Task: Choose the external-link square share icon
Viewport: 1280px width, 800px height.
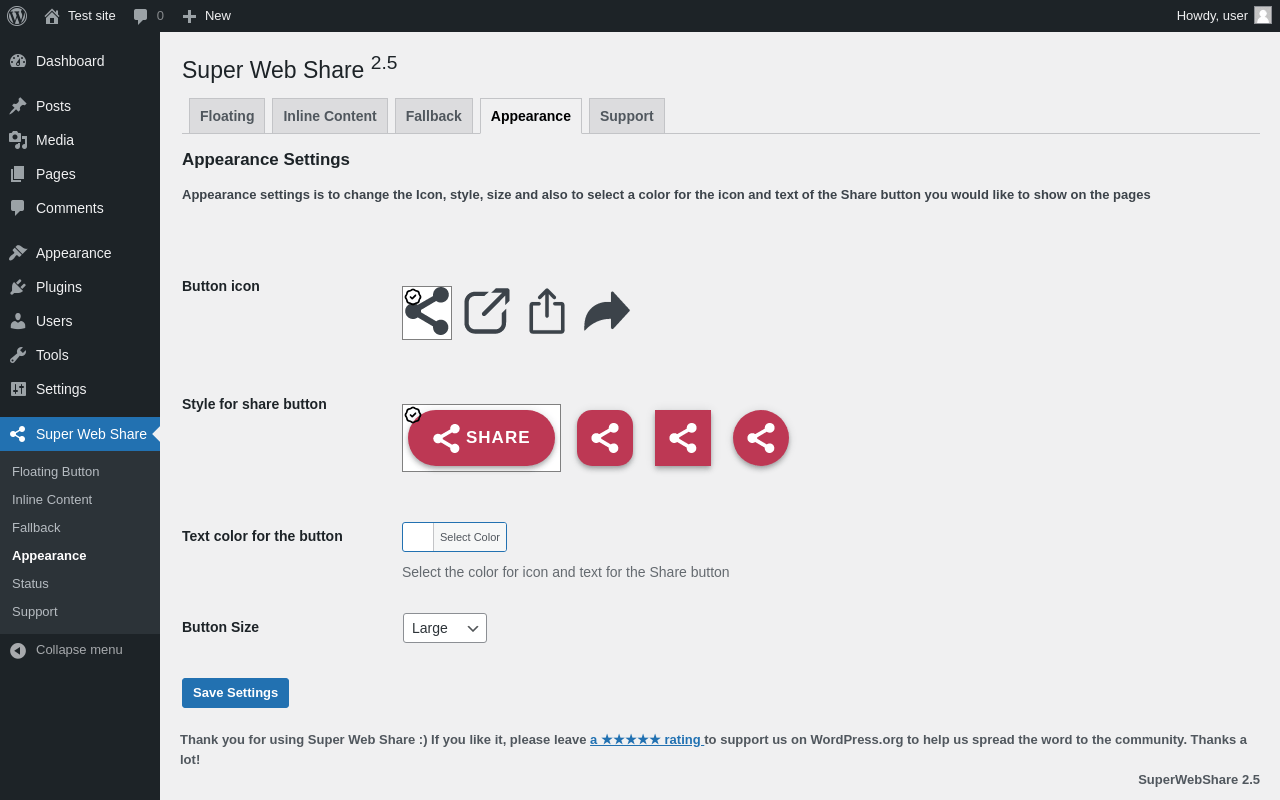Action: (x=487, y=311)
